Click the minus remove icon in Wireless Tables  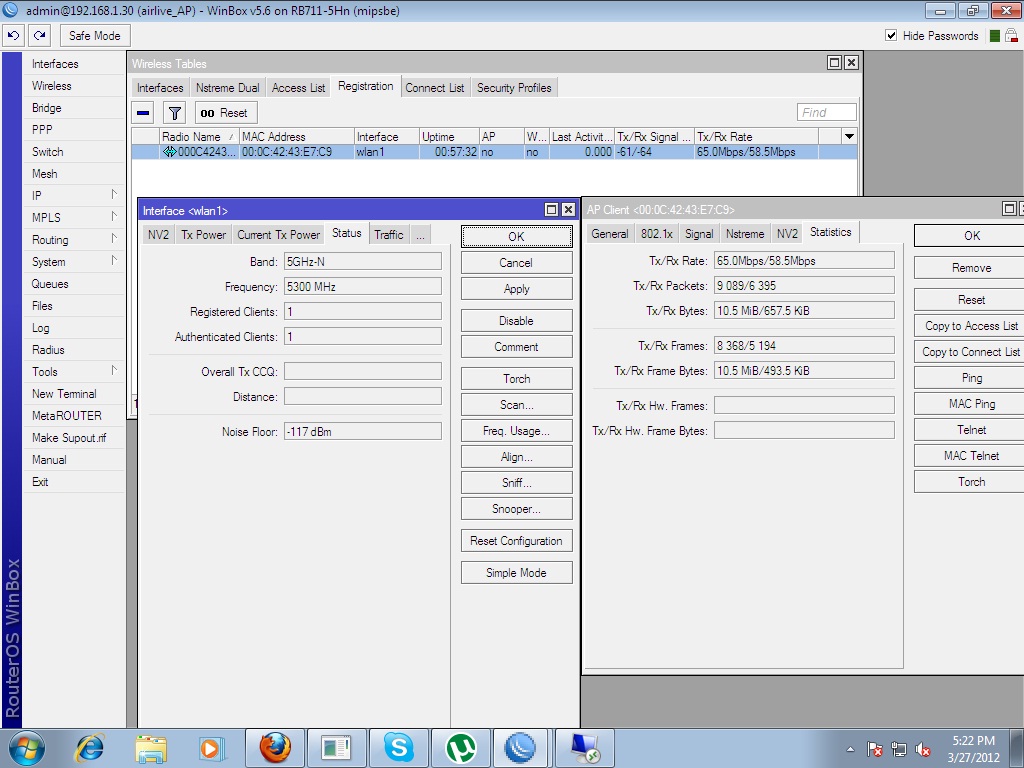click(143, 113)
